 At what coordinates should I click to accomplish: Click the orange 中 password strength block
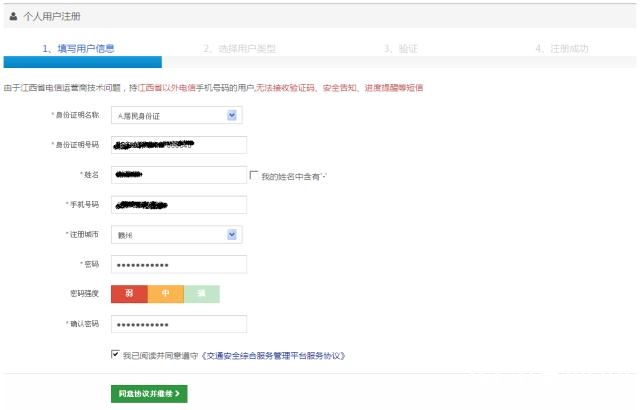(x=165, y=294)
